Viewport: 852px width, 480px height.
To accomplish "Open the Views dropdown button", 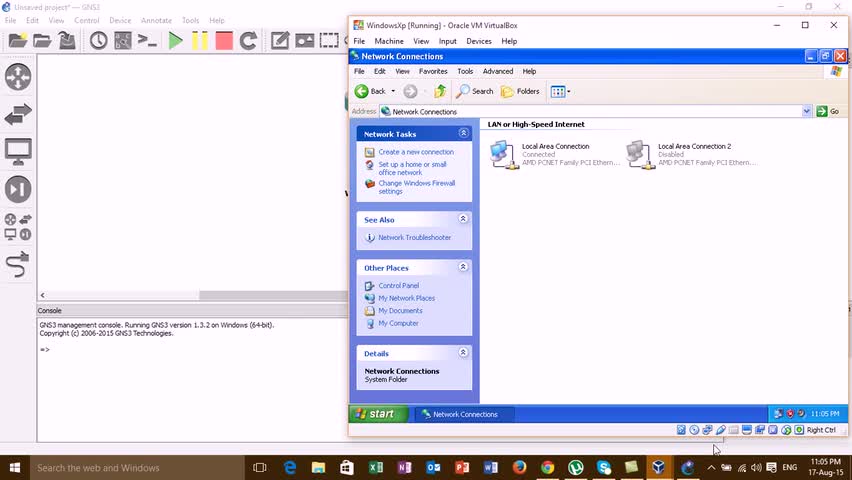I will [x=560, y=91].
